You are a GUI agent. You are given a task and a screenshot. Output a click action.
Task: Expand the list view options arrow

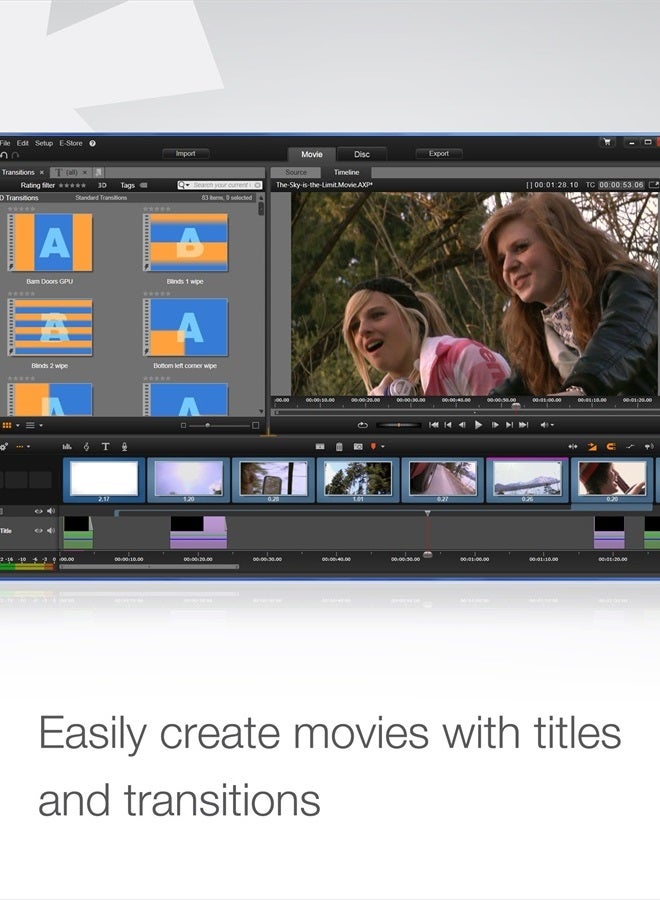[x=41, y=426]
